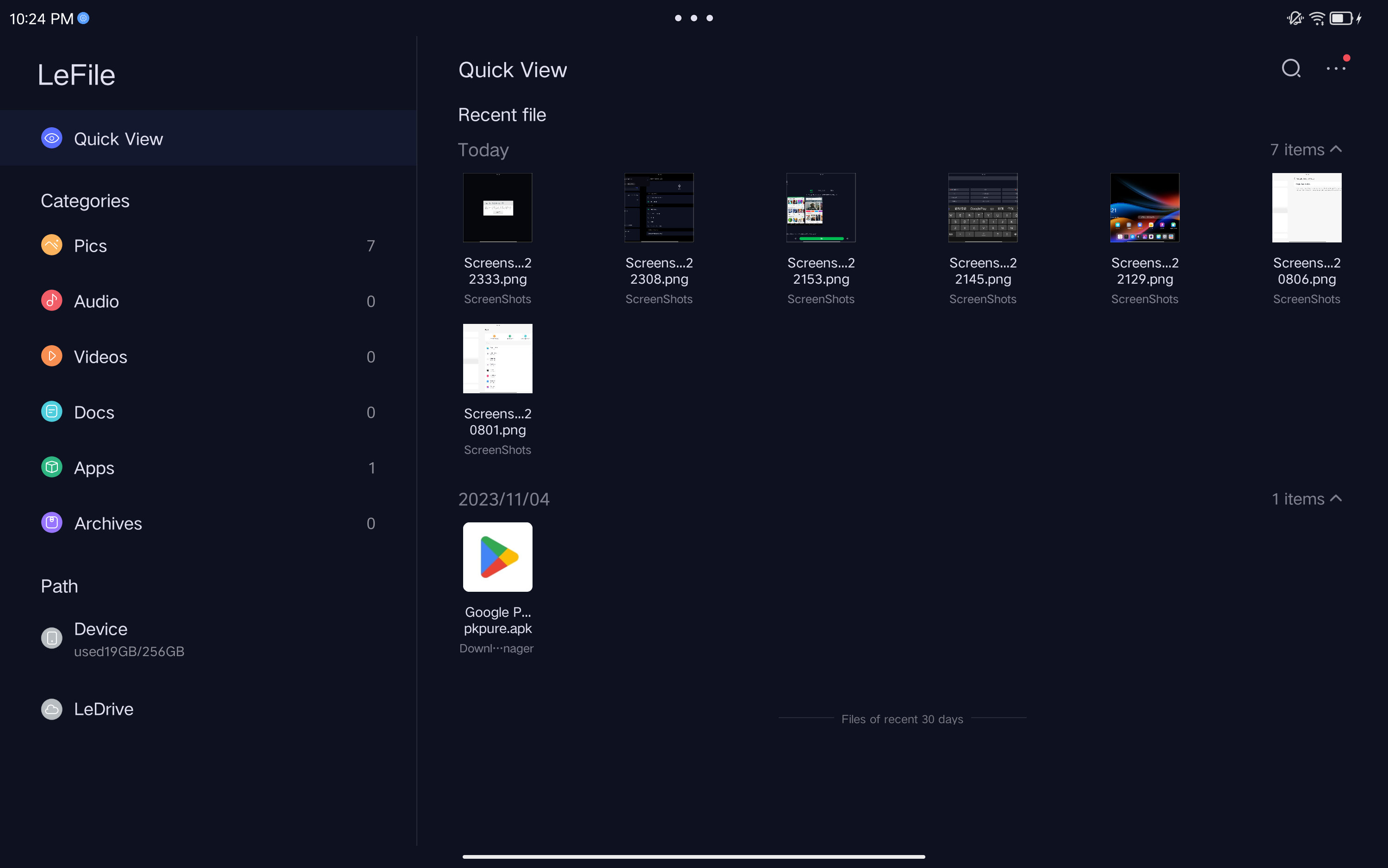
Task: Click the Wi-Fi status bar icon
Action: pos(1317,19)
